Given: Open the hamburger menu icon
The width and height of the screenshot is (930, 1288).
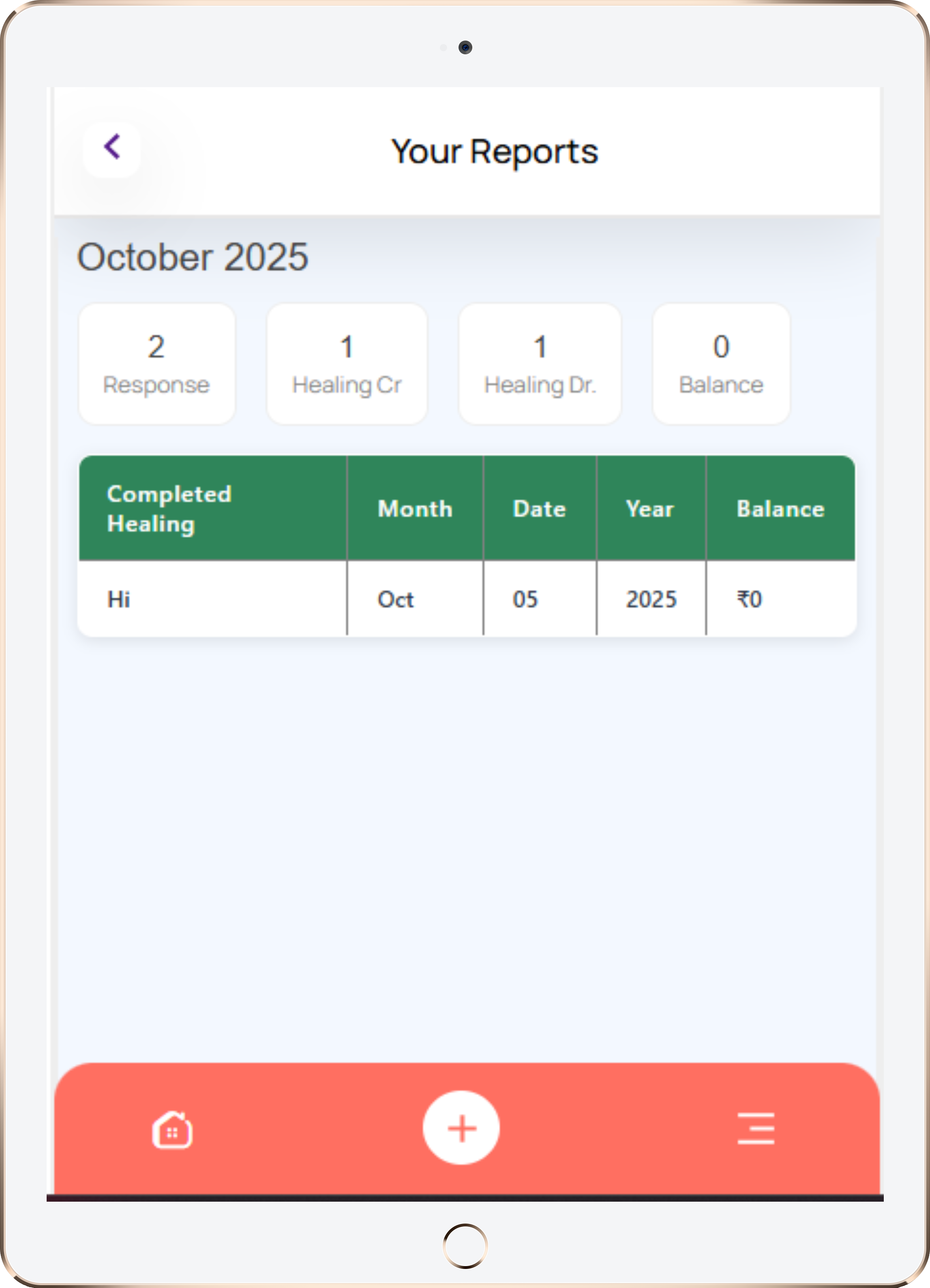Looking at the screenshot, I should coord(756,1128).
